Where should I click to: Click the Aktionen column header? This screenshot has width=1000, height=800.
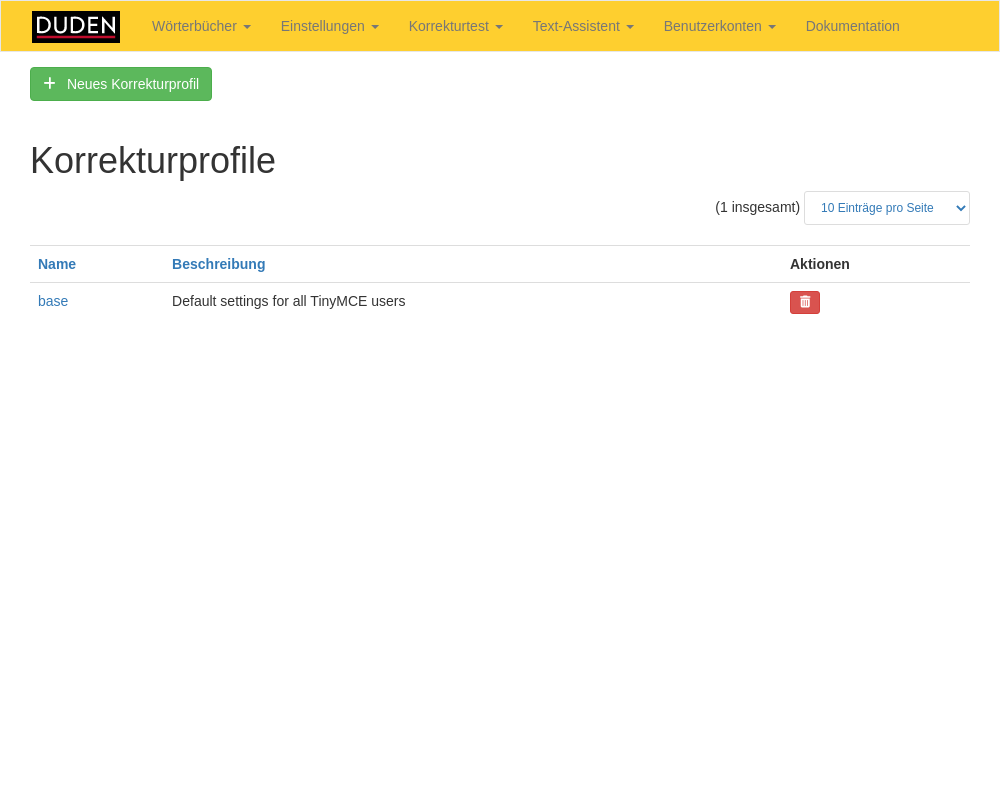click(x=819, y=264)
